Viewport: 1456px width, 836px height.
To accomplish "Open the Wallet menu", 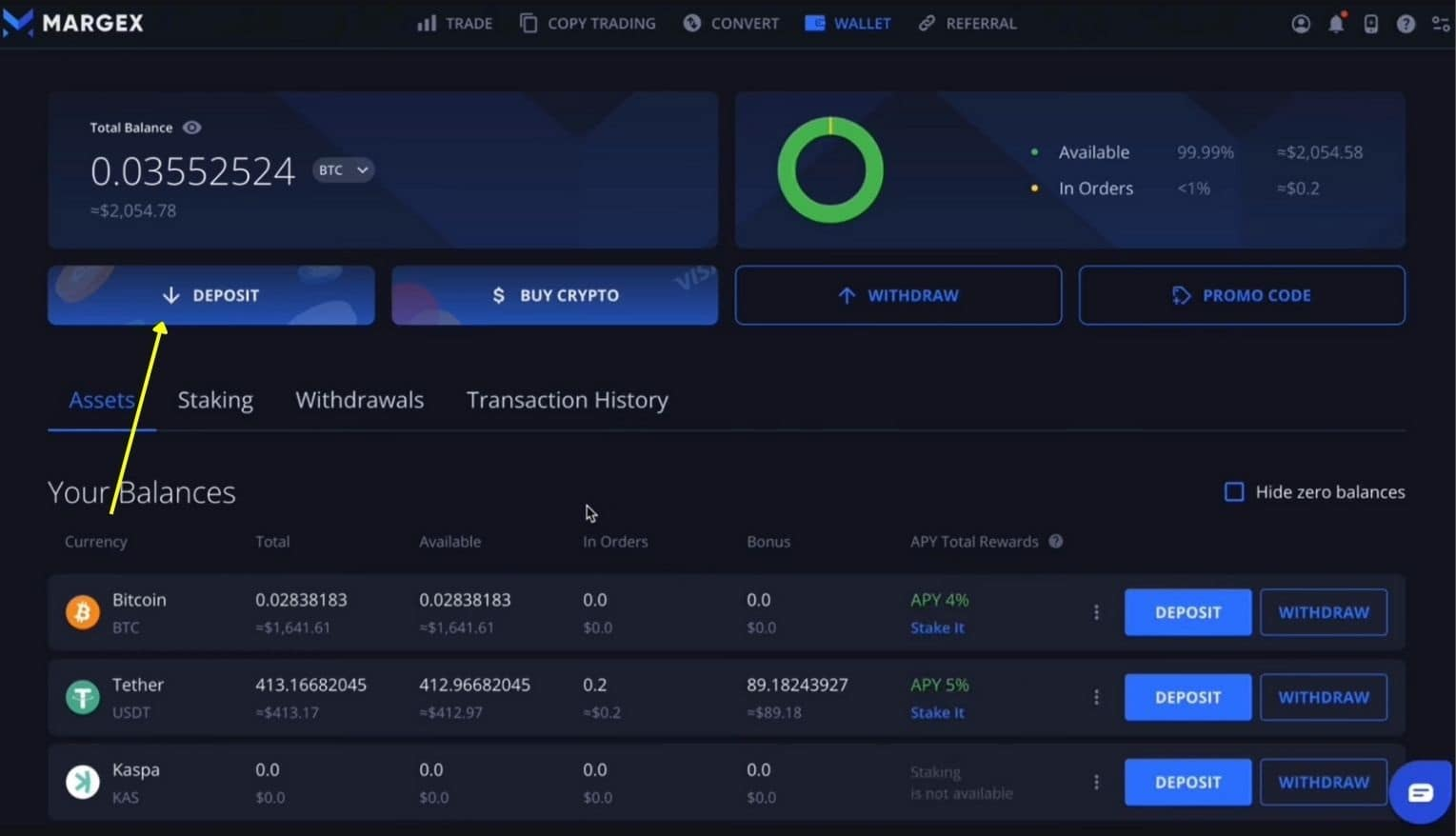I will [848, 23].
